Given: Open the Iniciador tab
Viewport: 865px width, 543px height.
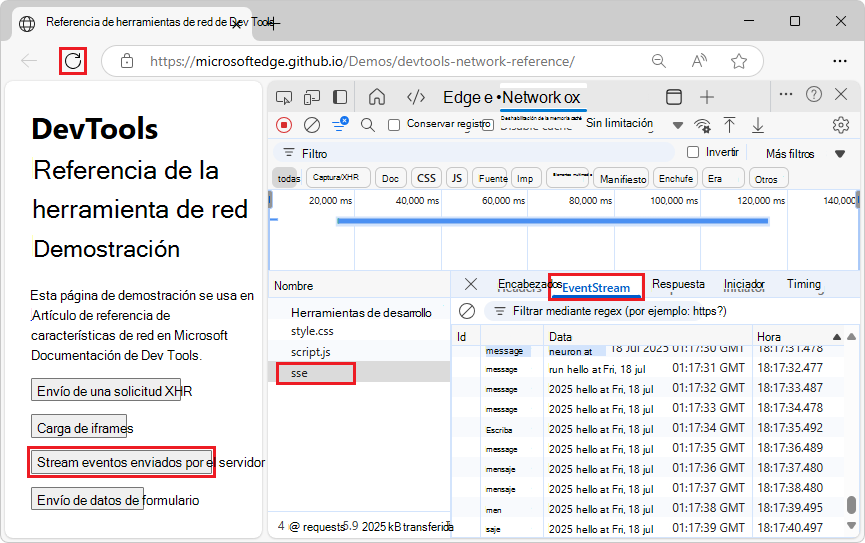Looking at the screenshot, I should click(744, 284).
